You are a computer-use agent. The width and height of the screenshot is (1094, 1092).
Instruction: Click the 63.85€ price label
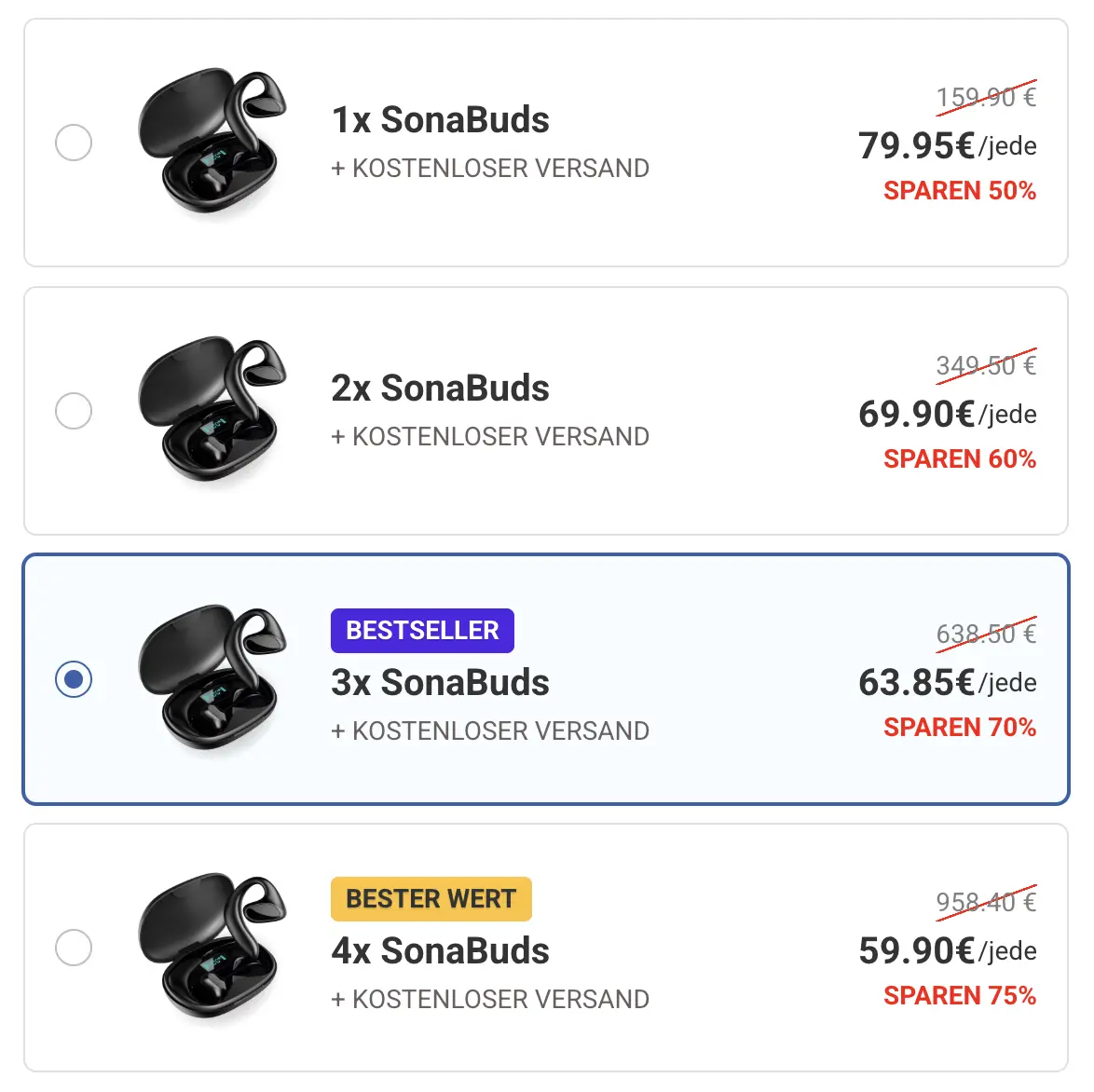click(x=917, y=683)
